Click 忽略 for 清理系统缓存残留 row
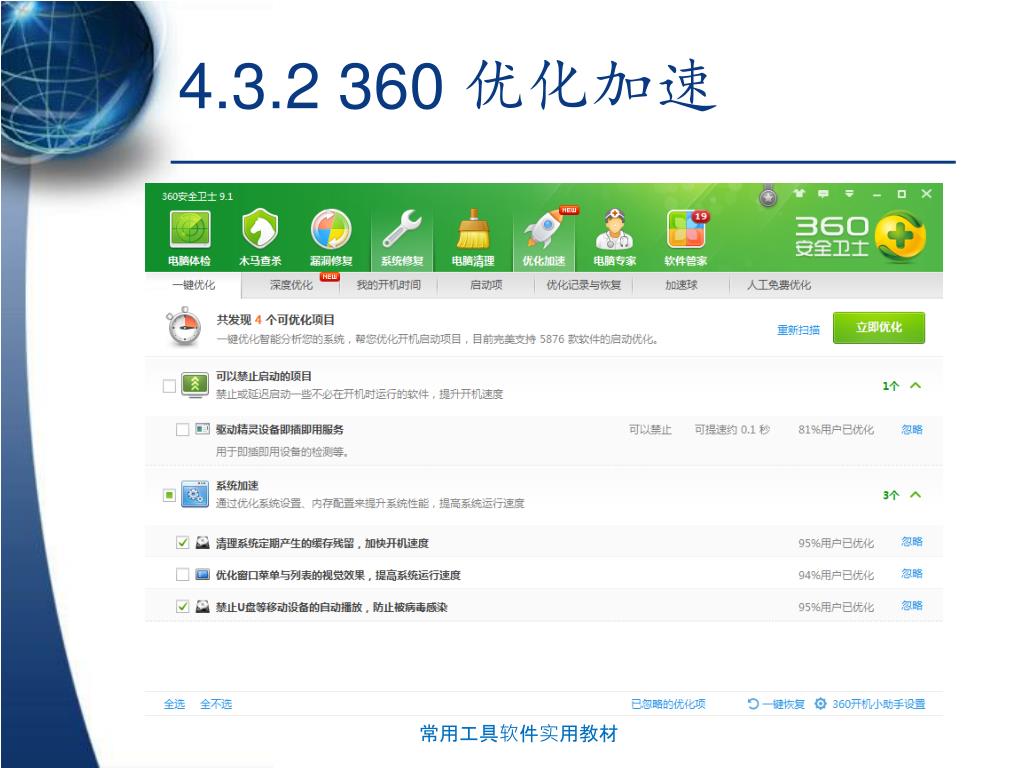Image resolution: width=1024 pixels, height=768 pixels. coord(912,541)
